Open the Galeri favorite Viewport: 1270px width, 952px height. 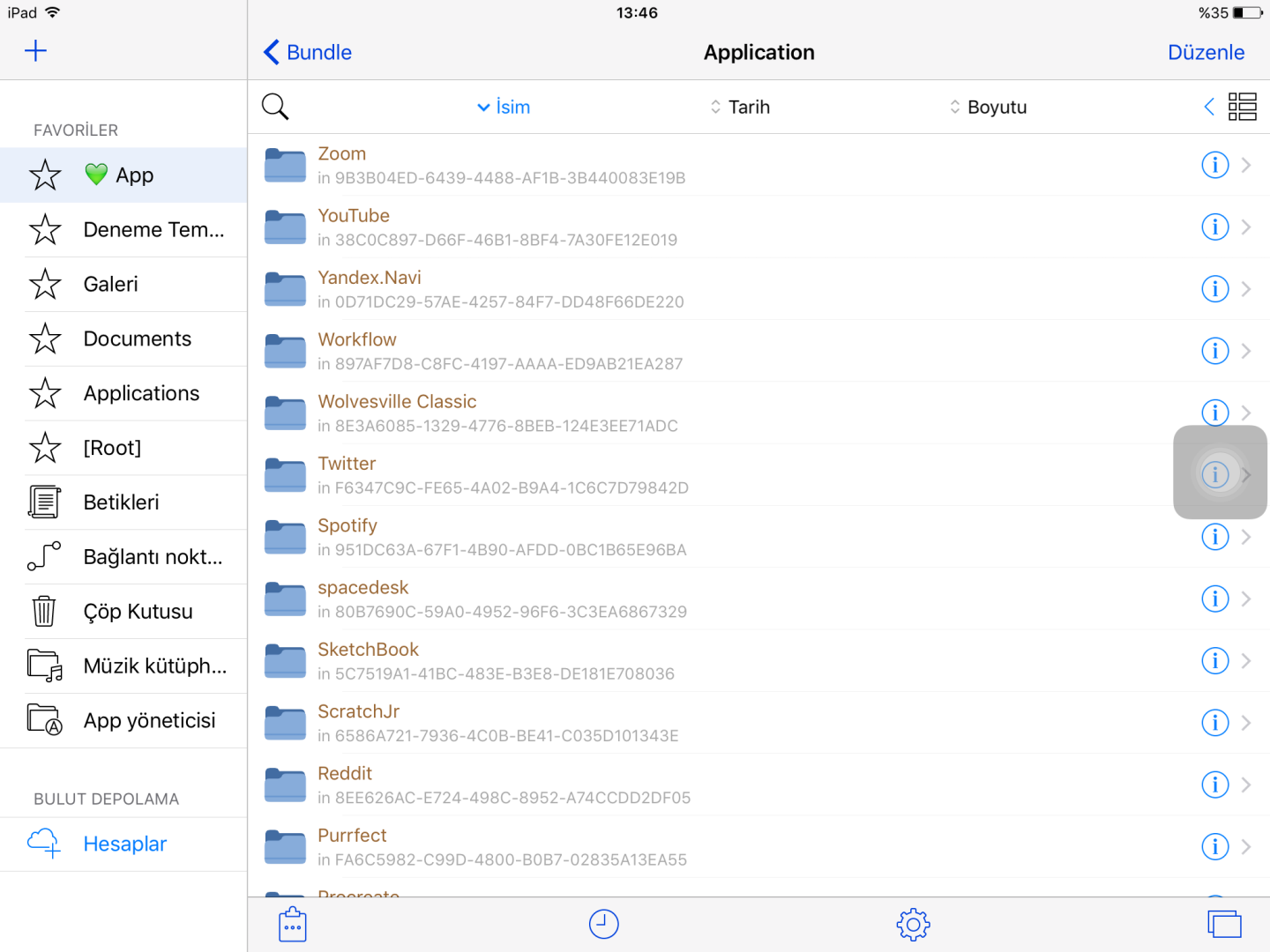tap(123, 285)
